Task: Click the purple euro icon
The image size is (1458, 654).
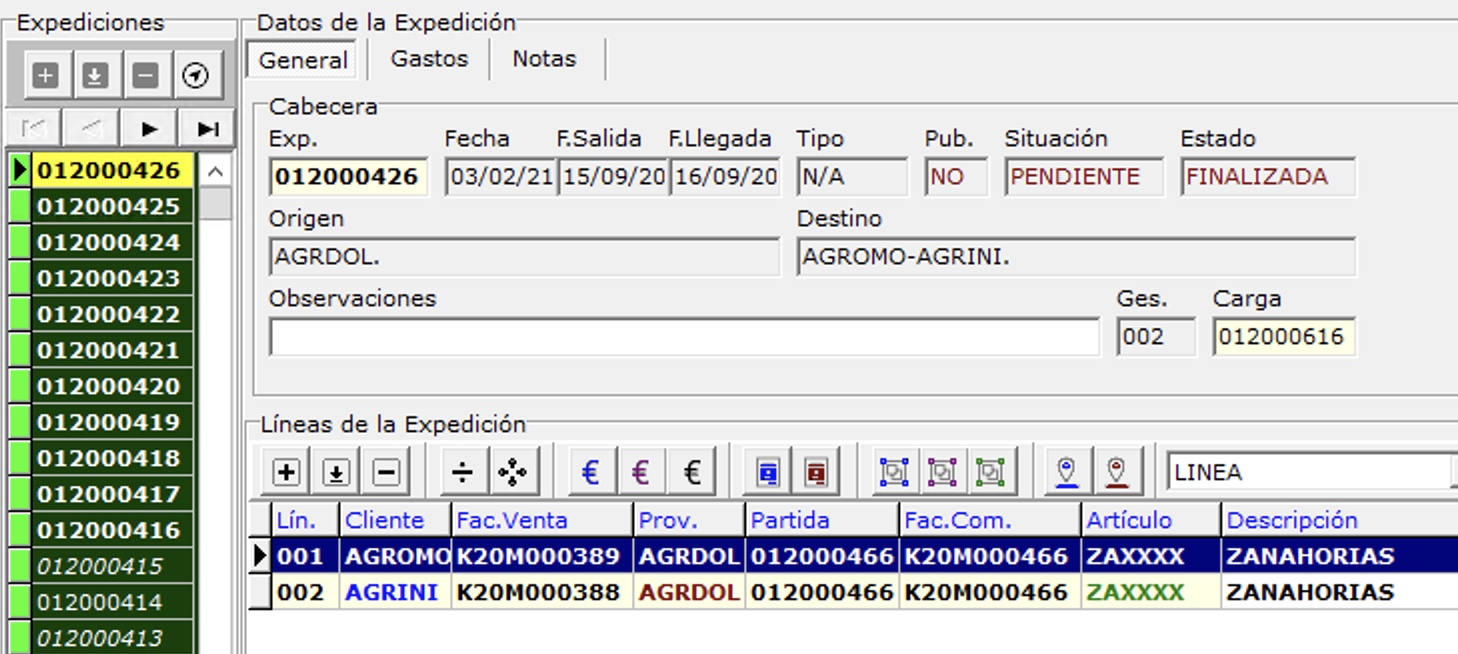Action: click(641, 472)
